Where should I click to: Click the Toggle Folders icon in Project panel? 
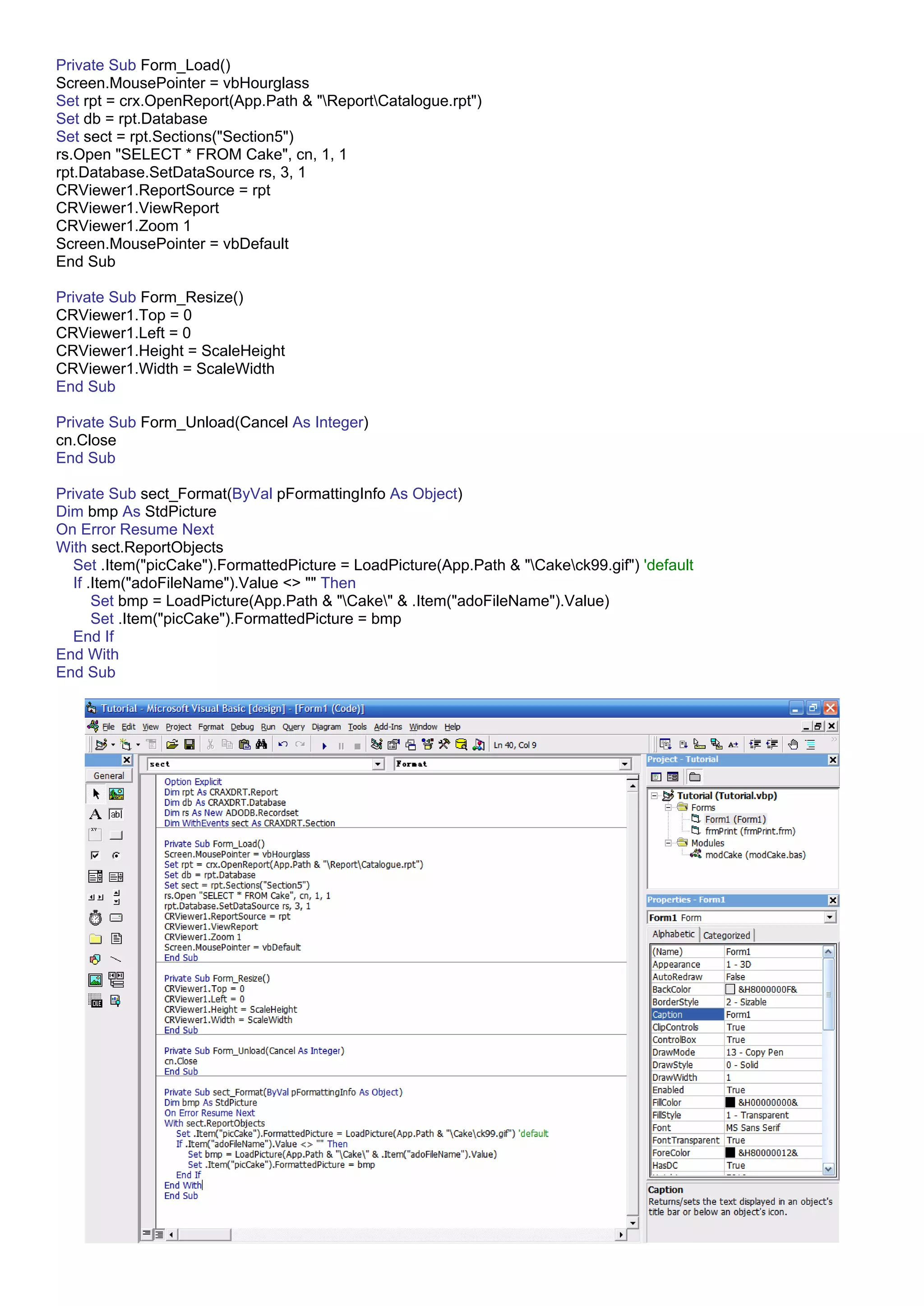pos(695,777)
